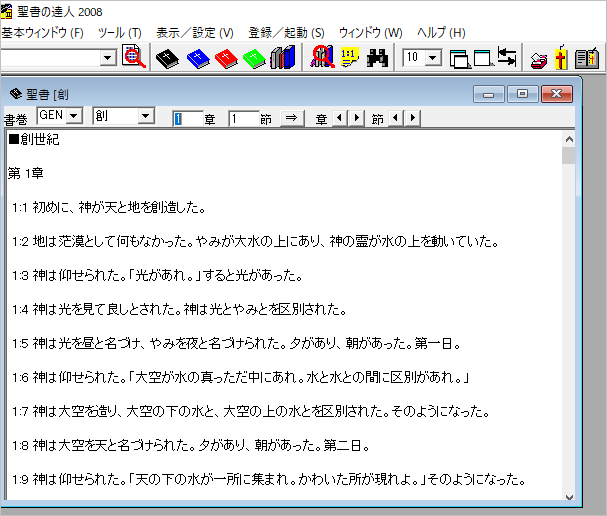Click verse 1:1 初めに text
Image resolution: width=607 pixels, height=516 pixels.
coord(108,207)
